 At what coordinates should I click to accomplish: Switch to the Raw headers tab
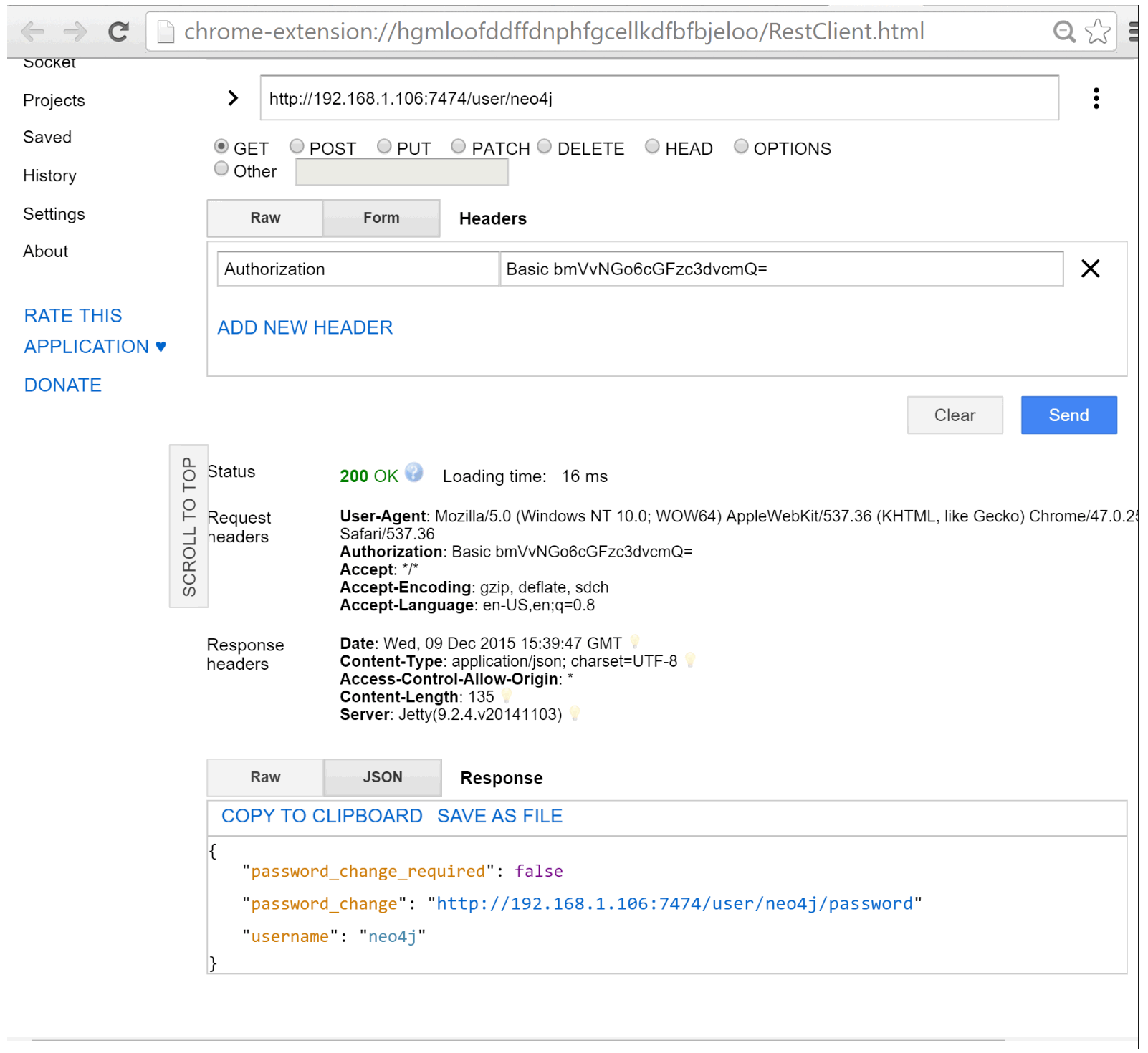pos(265,218)
